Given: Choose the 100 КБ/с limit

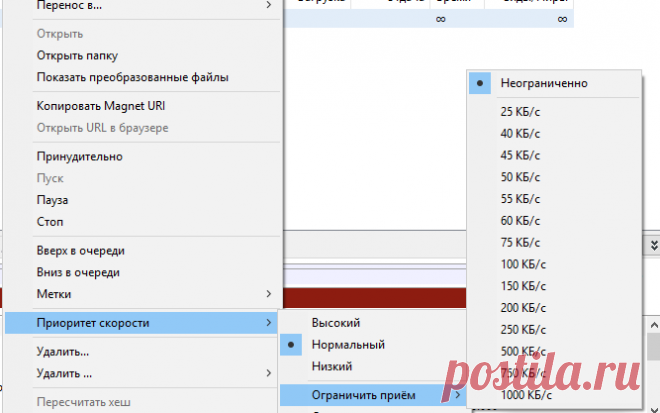Looking at the screenshot, I should pos(554,264).
